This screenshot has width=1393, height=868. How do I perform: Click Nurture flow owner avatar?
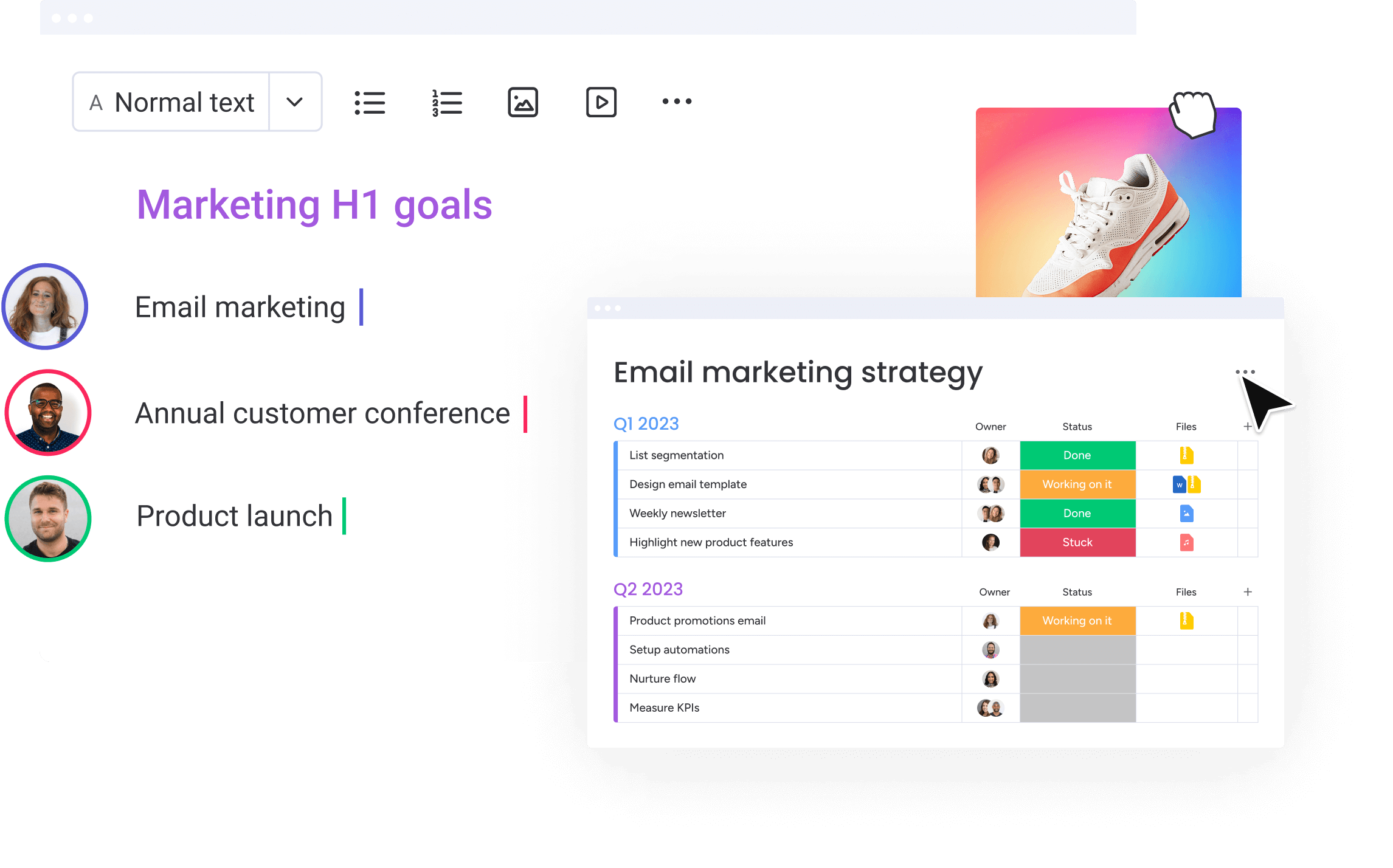pyautogui.click(x=990, y=679)
